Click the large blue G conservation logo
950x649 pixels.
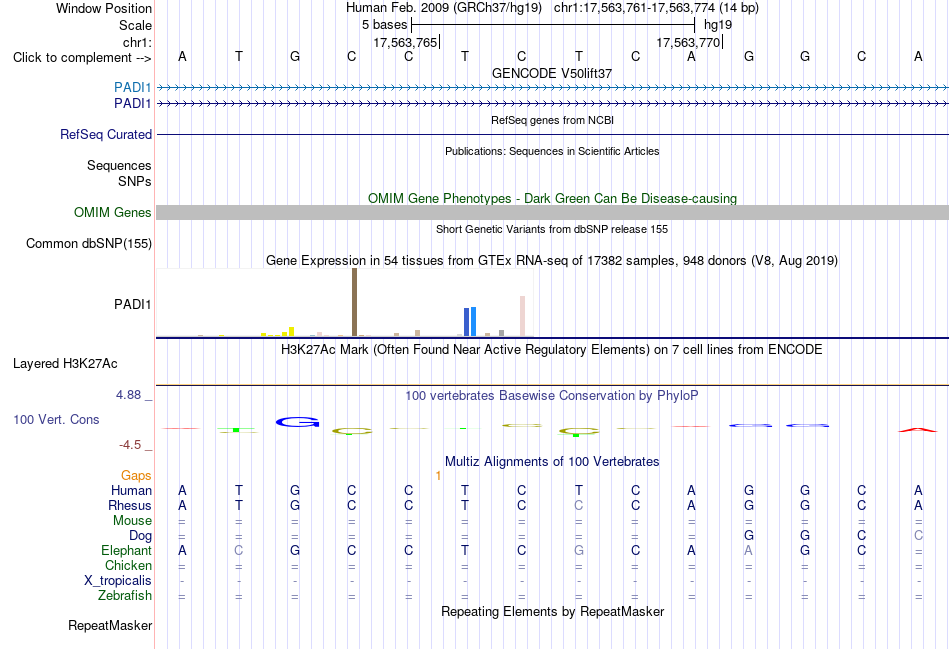pos(297,422)
